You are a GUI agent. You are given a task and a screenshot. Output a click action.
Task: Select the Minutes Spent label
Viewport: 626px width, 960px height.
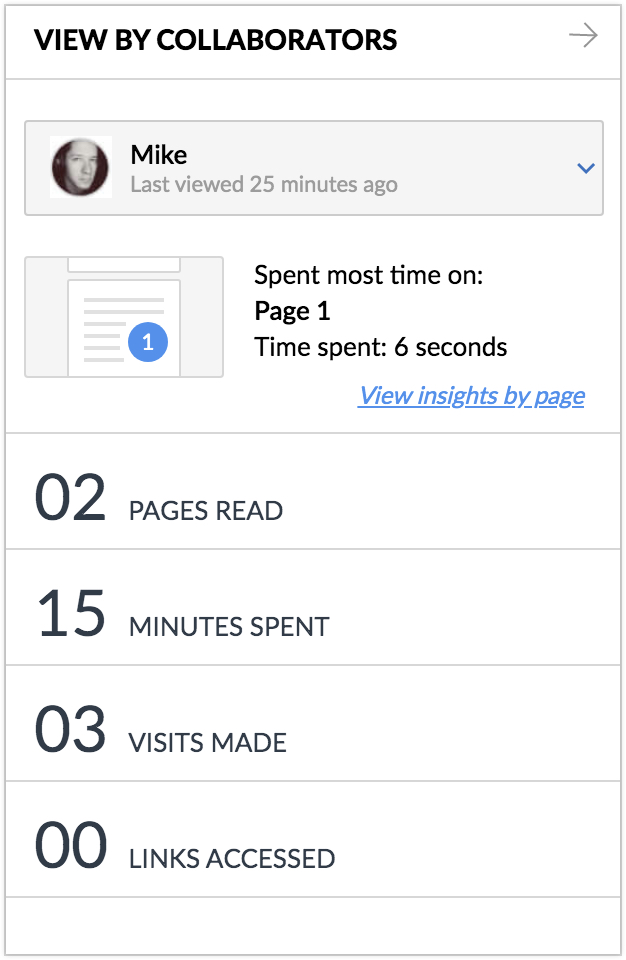[229, 627]
